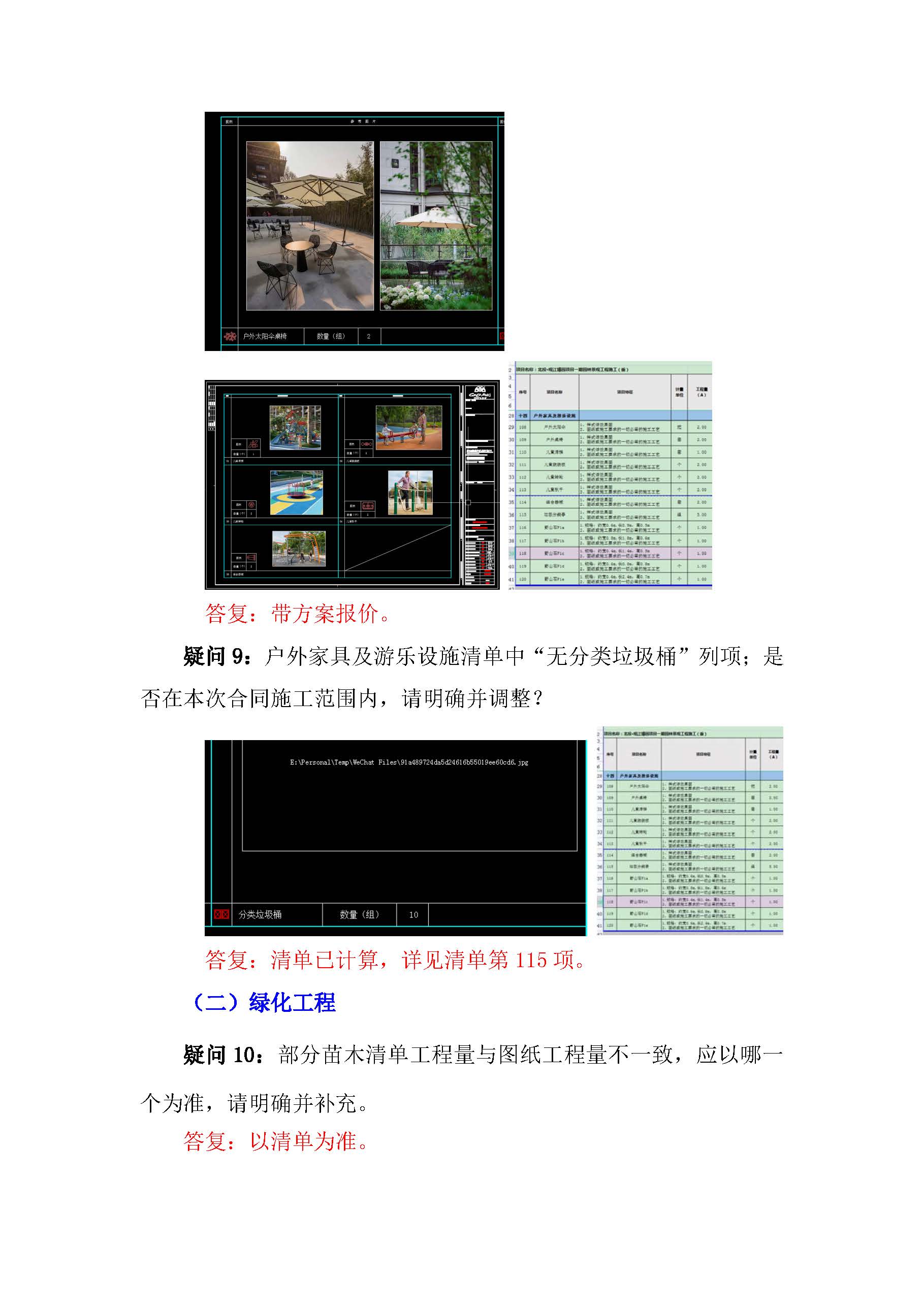Click the red flower symbol beside 户外太阳伞桌椅

[230, 336]
